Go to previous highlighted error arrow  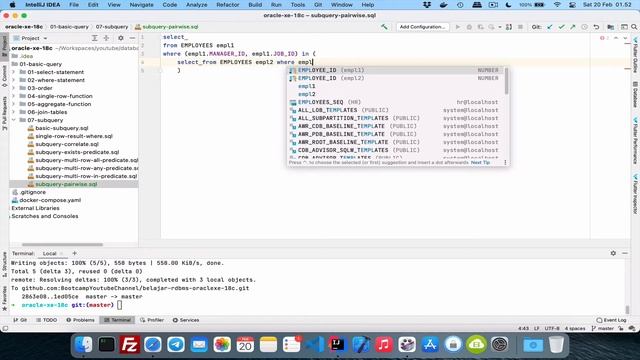[x=616, y=38]
